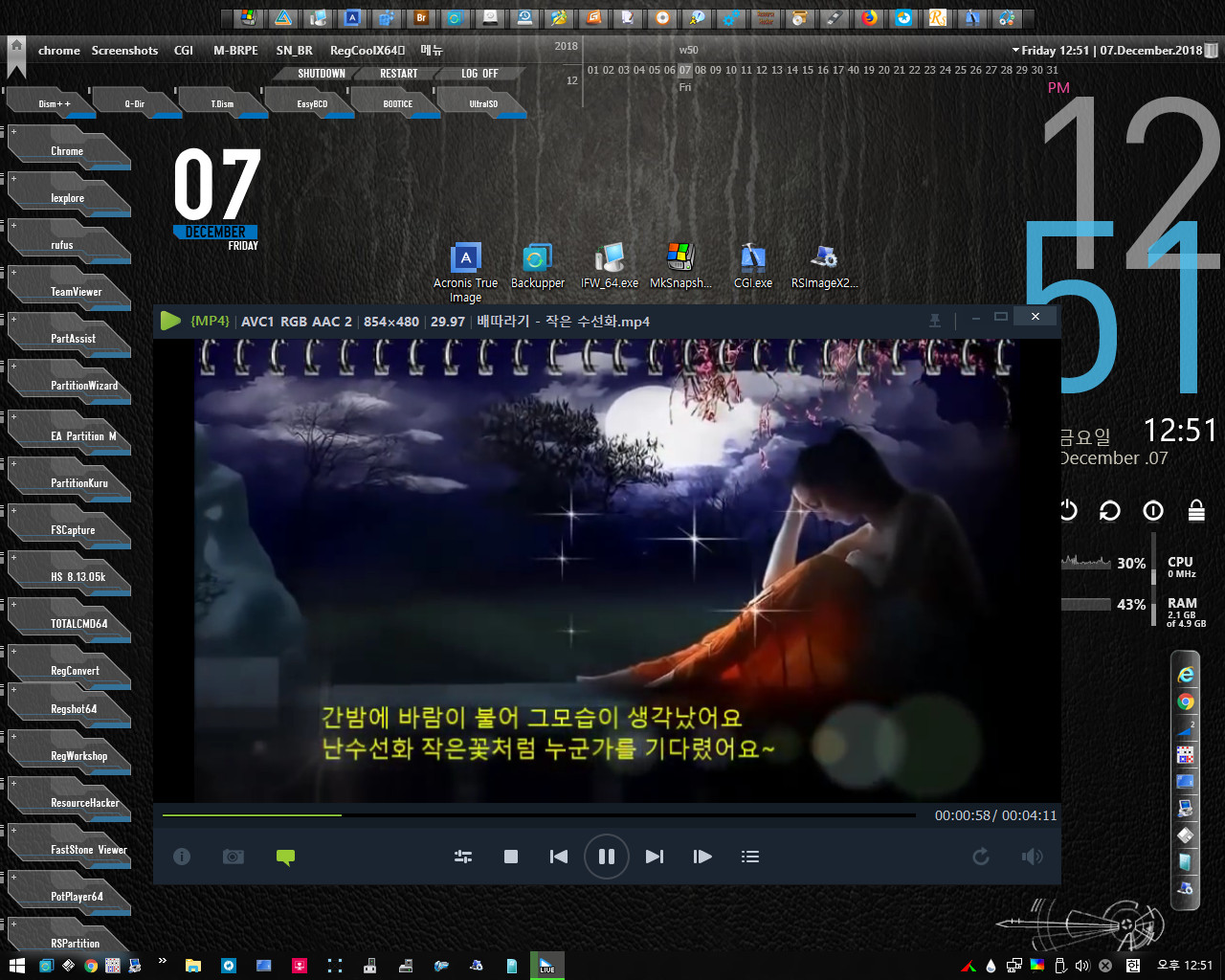The width and height of the screenshot is (1225, 980).
Task: Expand plus marker above TeamViewer launcher
Action: tap(13, 273)
